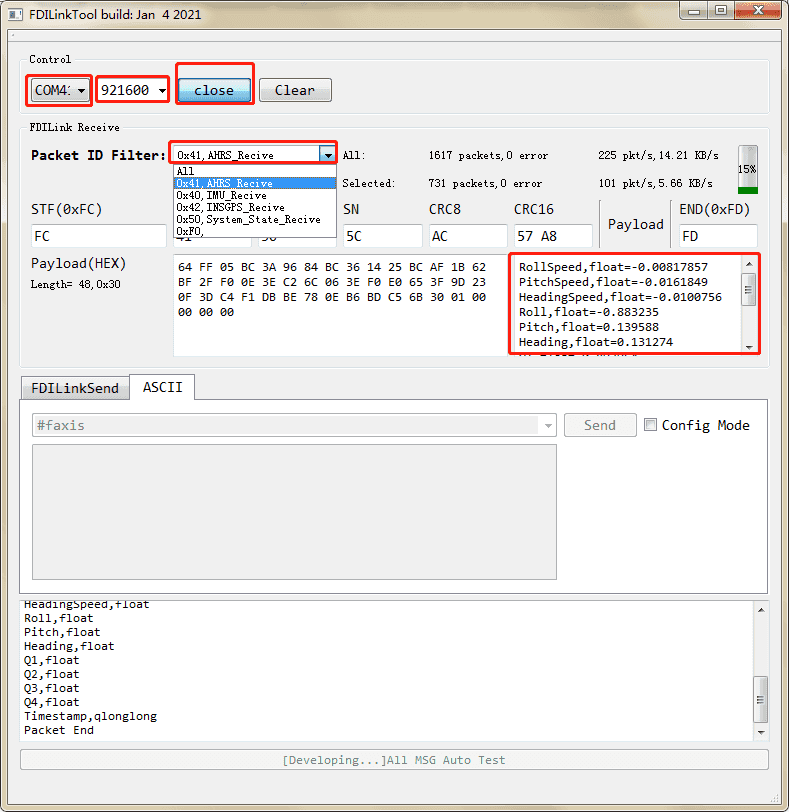
Task: Click the Length= 48,0x30 text
Action: click(76, 284)
